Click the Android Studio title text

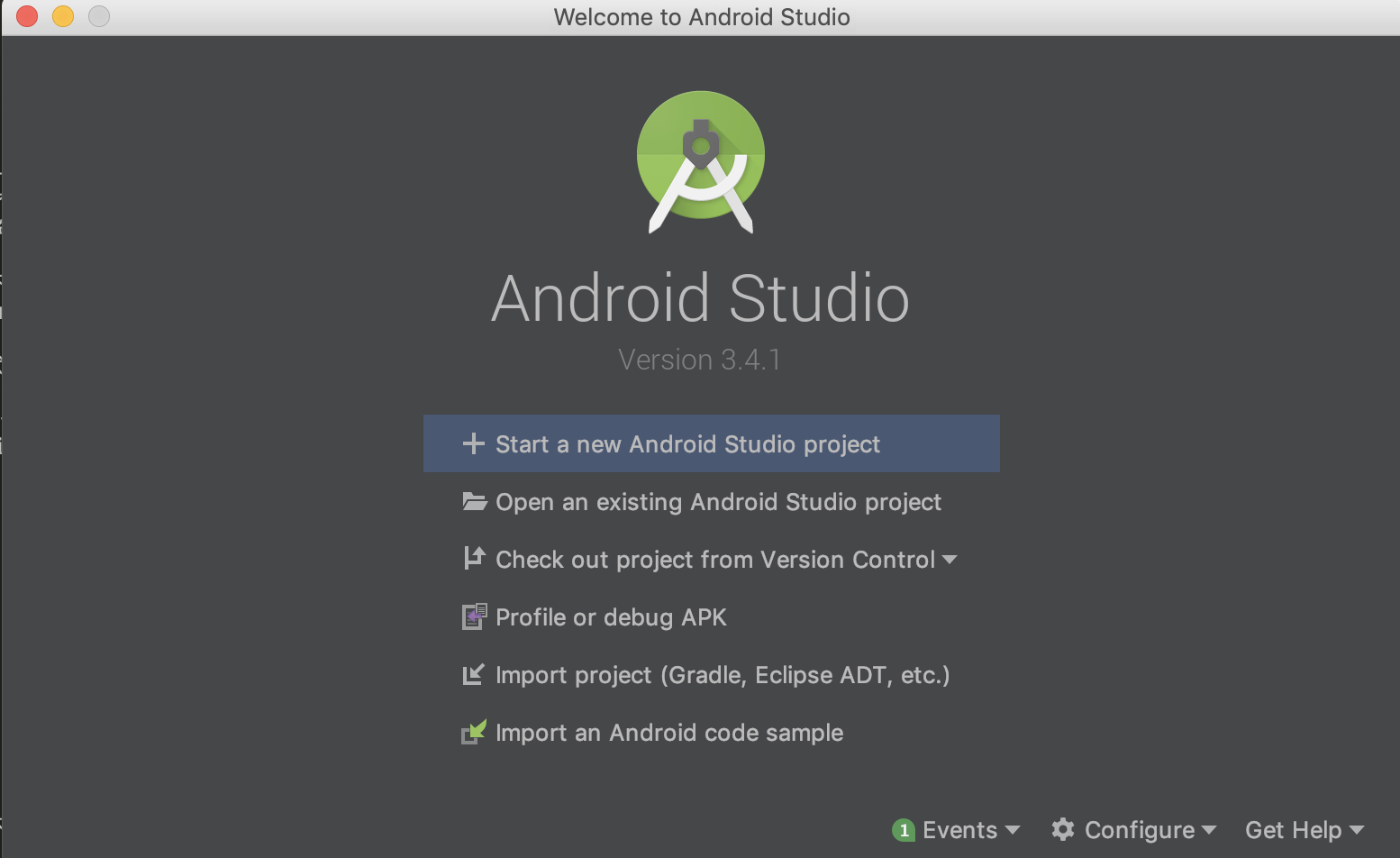click(700, 298)
